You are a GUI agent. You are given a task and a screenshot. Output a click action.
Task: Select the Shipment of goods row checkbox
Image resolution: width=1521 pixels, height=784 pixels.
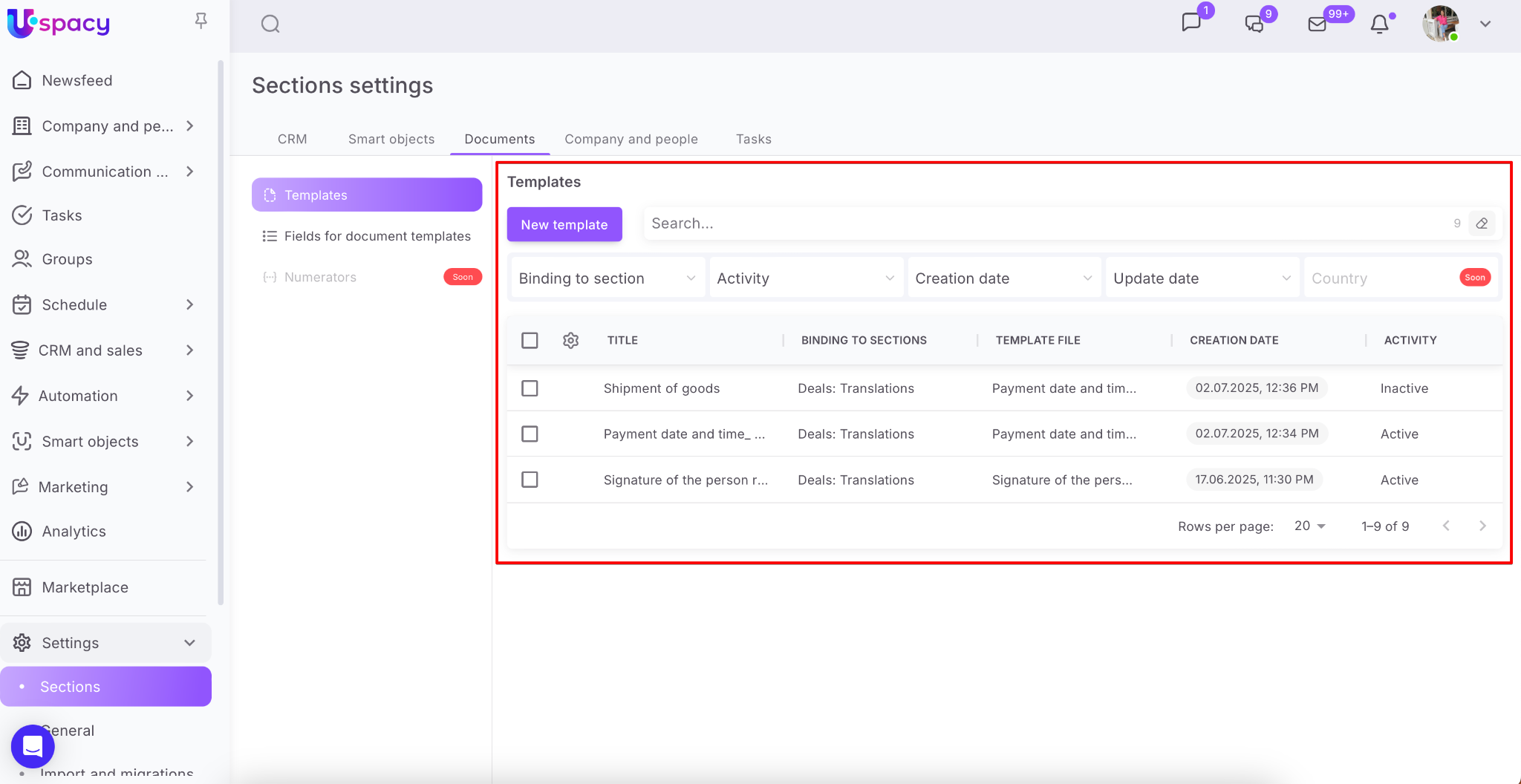click(530, 388)
